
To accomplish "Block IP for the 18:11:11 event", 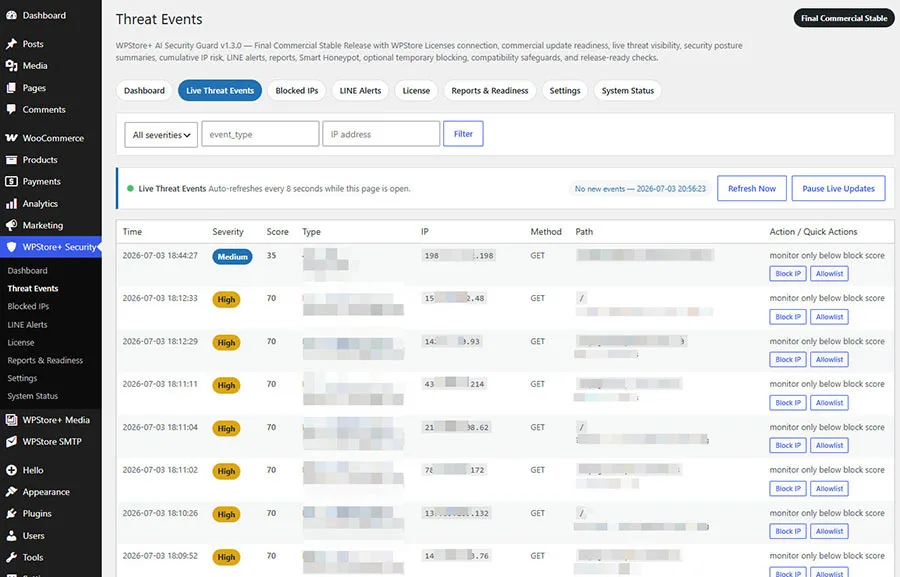I will pyautogui.click(x=788, y=403).
